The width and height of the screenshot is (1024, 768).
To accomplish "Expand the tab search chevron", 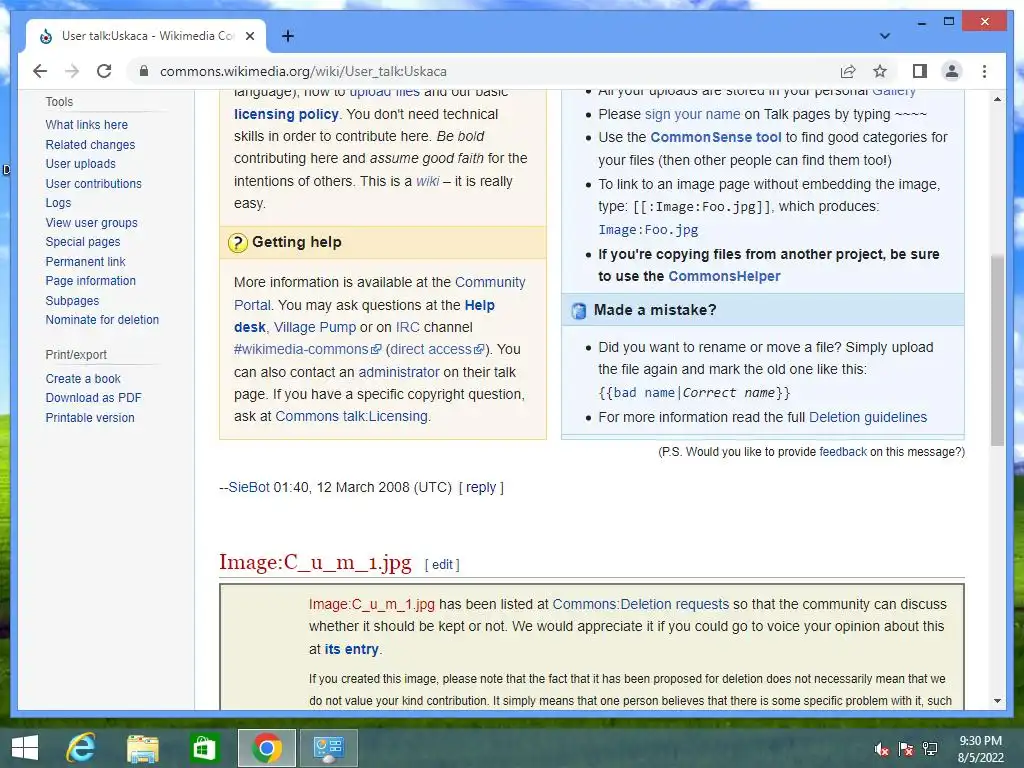I will tap(885, 36).
